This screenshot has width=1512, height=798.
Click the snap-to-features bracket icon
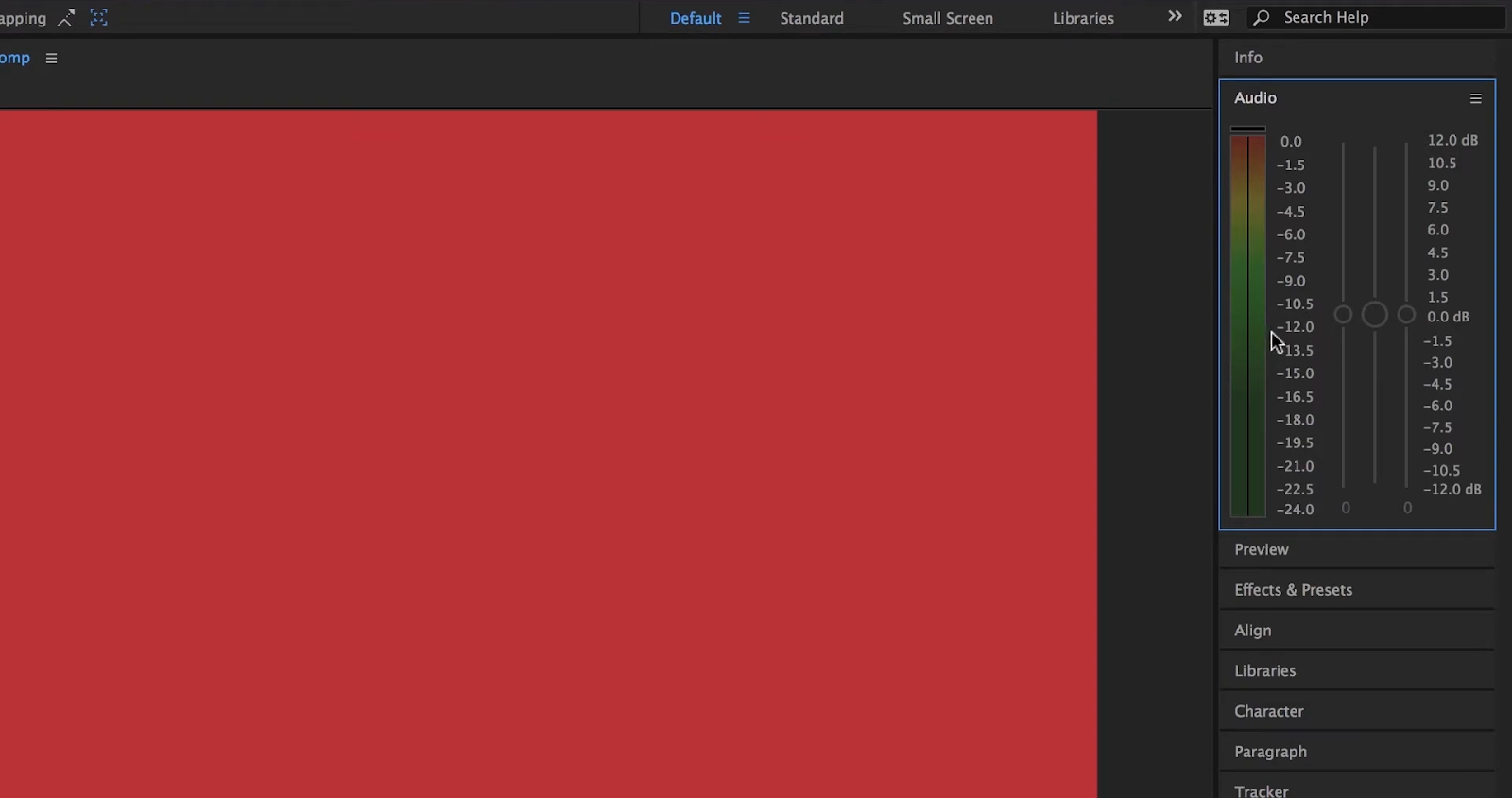pos(98,17)
